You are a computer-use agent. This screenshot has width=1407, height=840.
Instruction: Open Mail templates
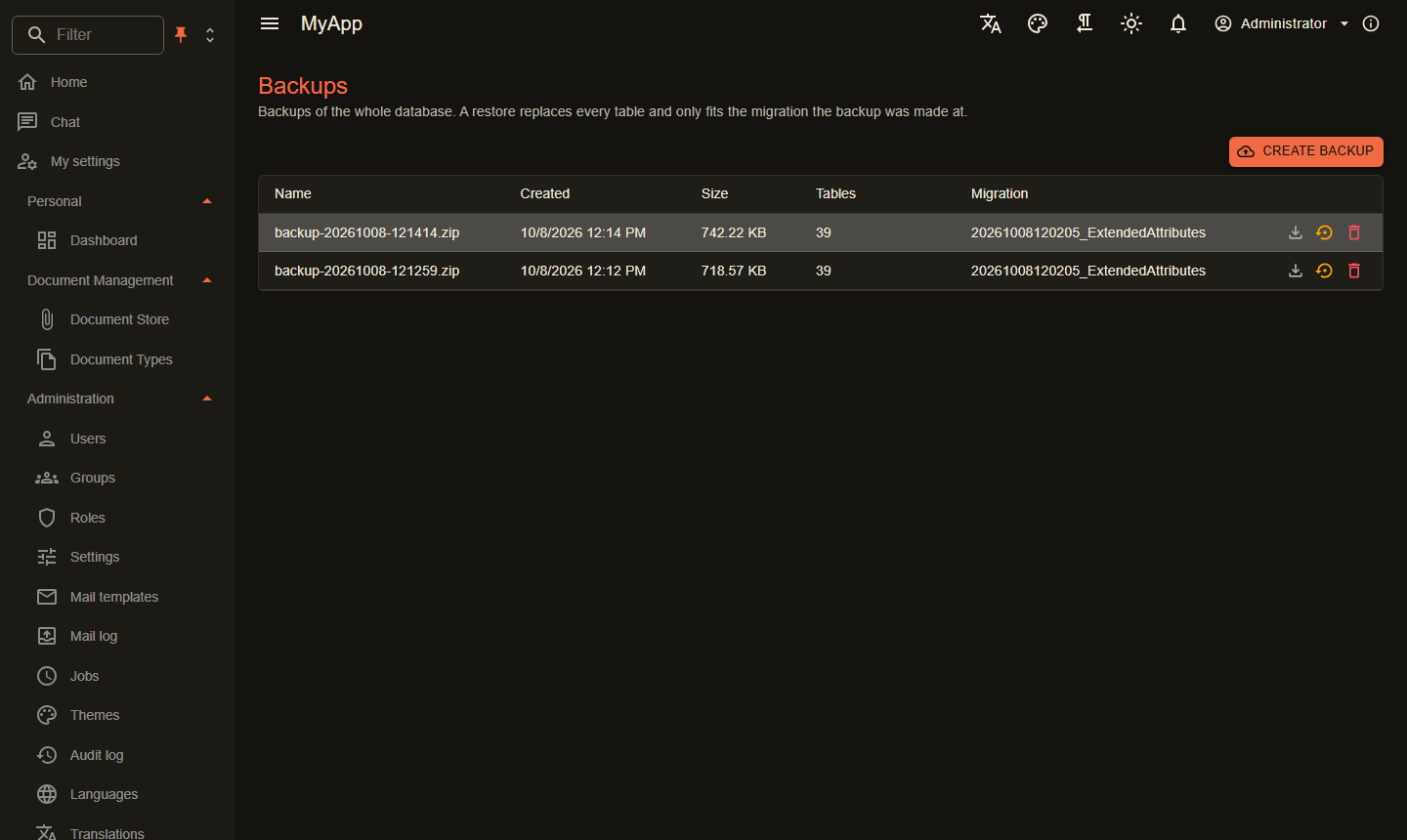(x=117, y=597)
